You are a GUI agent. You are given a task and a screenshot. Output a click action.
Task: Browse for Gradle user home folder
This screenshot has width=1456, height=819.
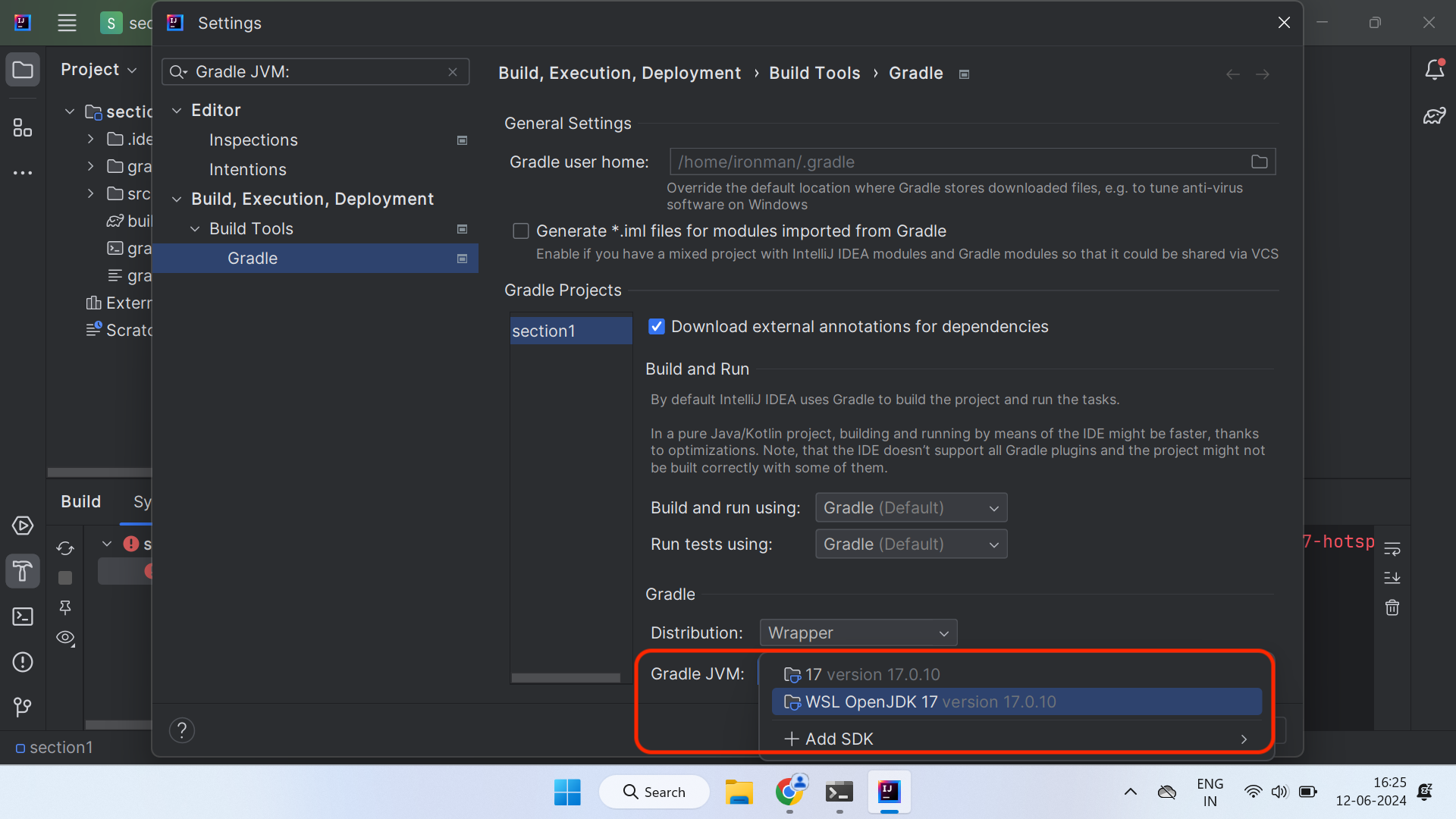click(x=1260, y=162)
